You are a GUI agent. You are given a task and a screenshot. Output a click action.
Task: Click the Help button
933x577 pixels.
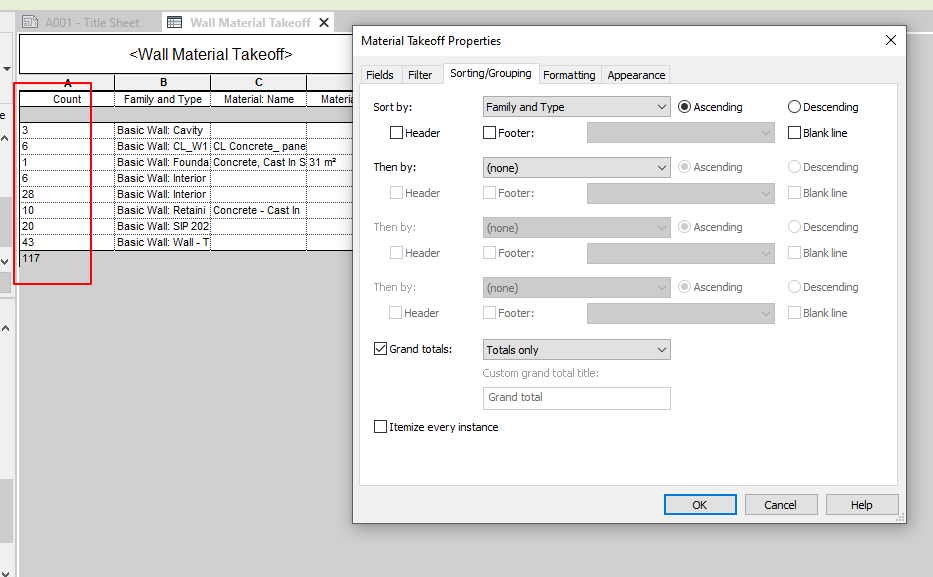tap(862, 504)
